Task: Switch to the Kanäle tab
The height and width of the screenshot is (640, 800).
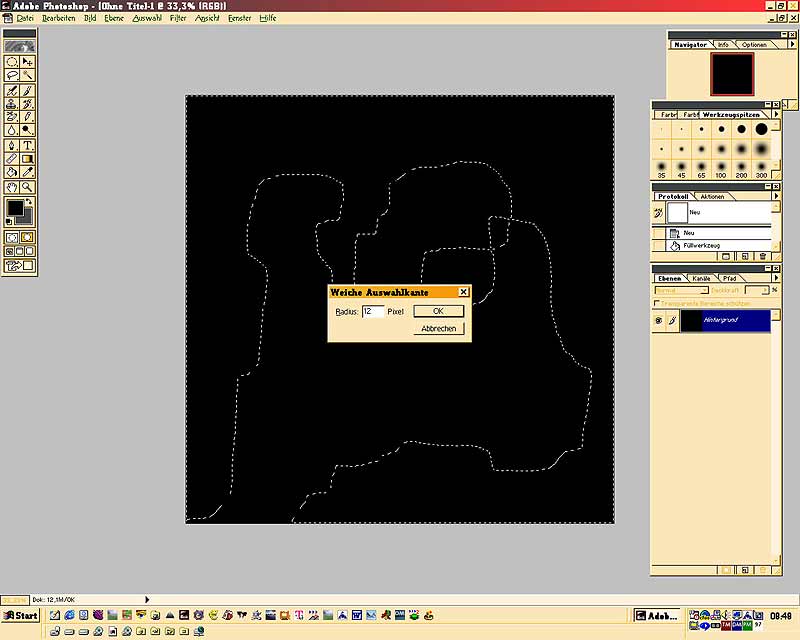Action: point(701,278)
